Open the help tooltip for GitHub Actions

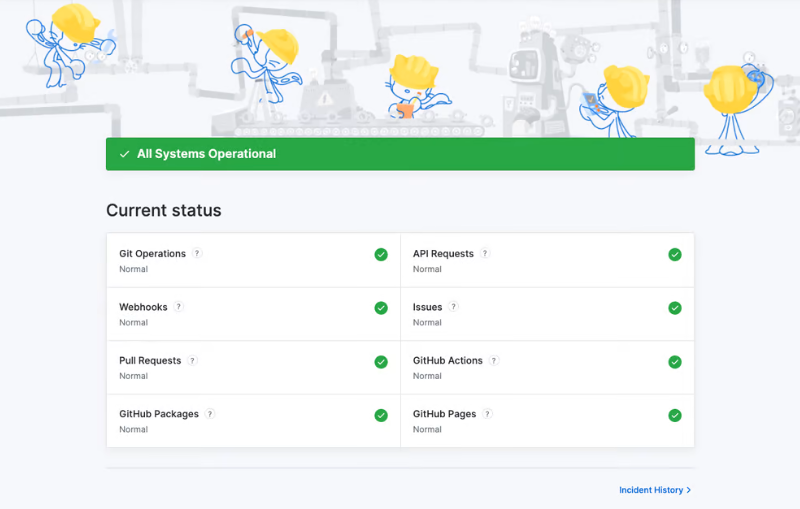(x=493, y=360)
